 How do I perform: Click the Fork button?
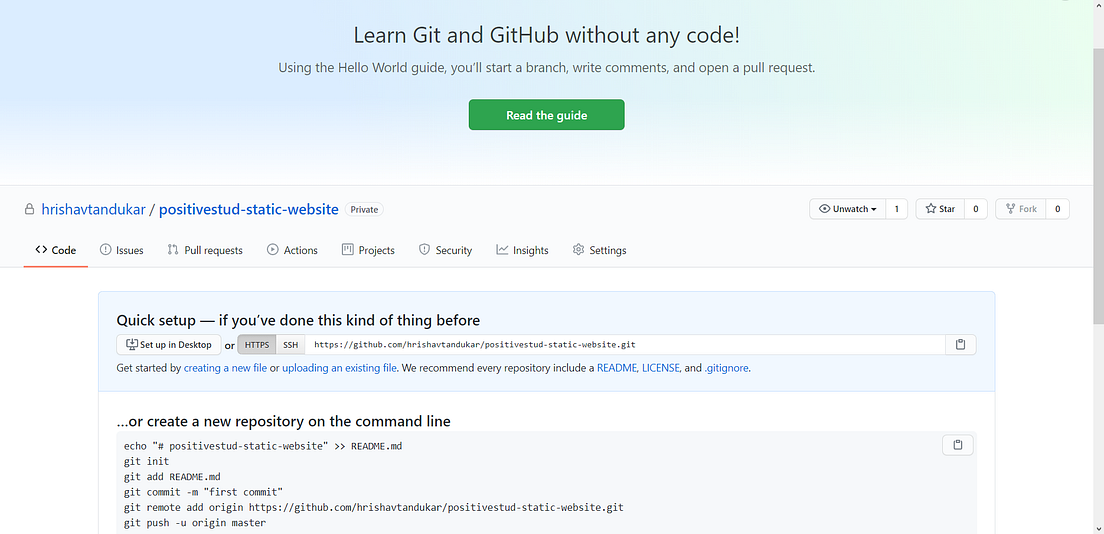(1021, 209)
